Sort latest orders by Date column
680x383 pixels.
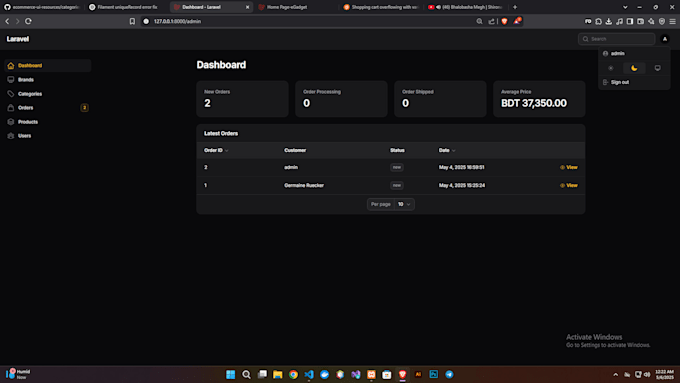pos(447,151)
